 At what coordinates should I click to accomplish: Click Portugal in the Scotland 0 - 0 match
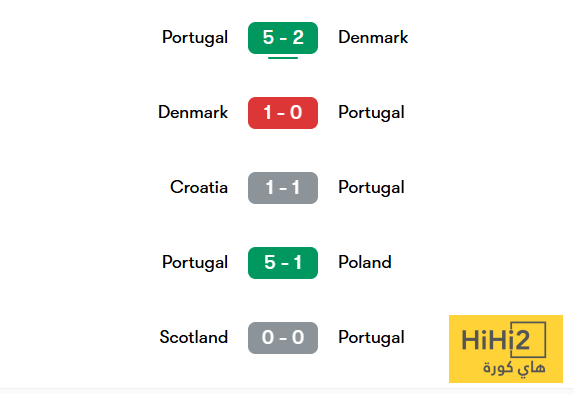point(371,338)
